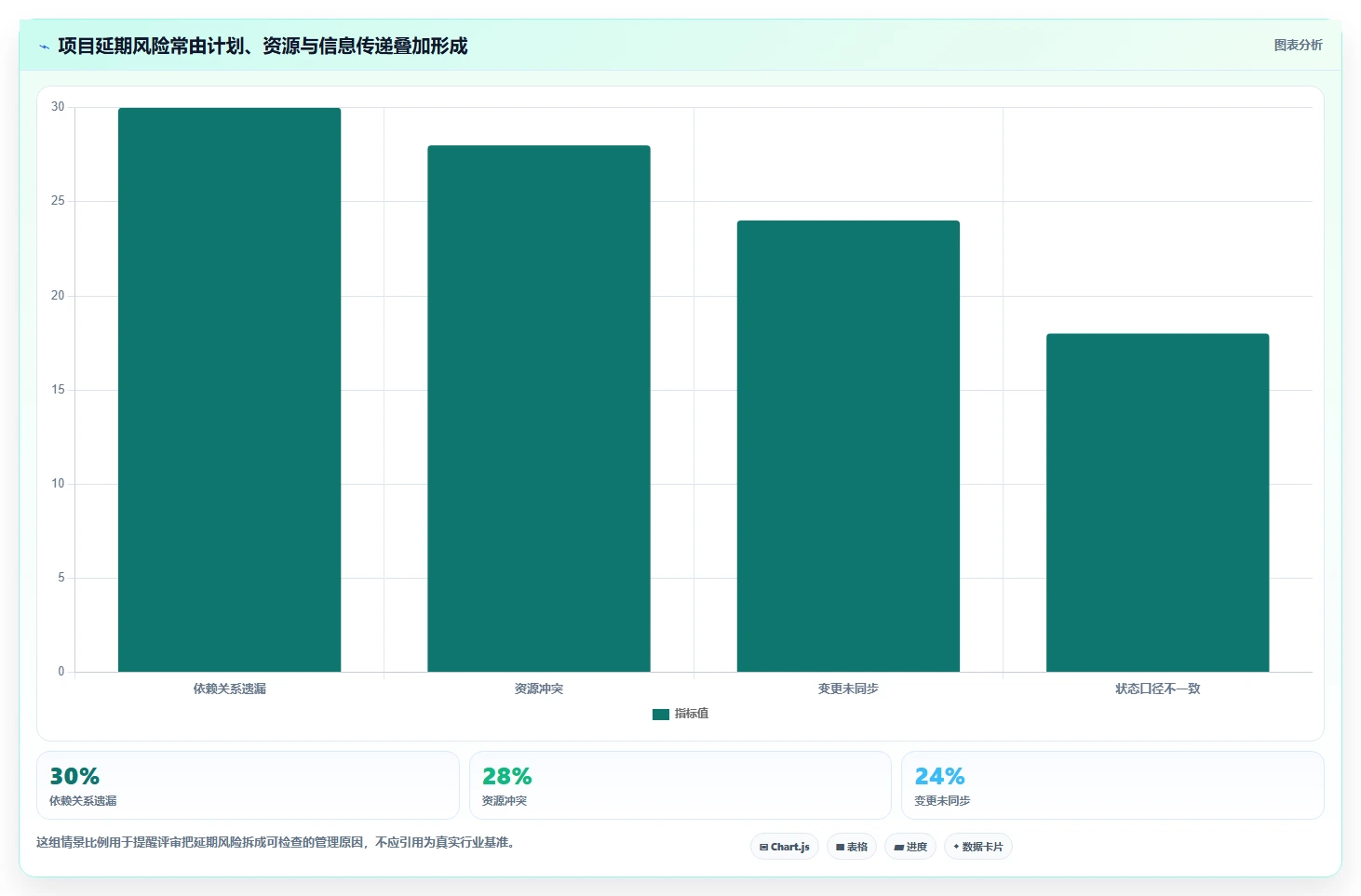
Task: Click the 28% 资源冲突 data card
Action: click(680, 785)
